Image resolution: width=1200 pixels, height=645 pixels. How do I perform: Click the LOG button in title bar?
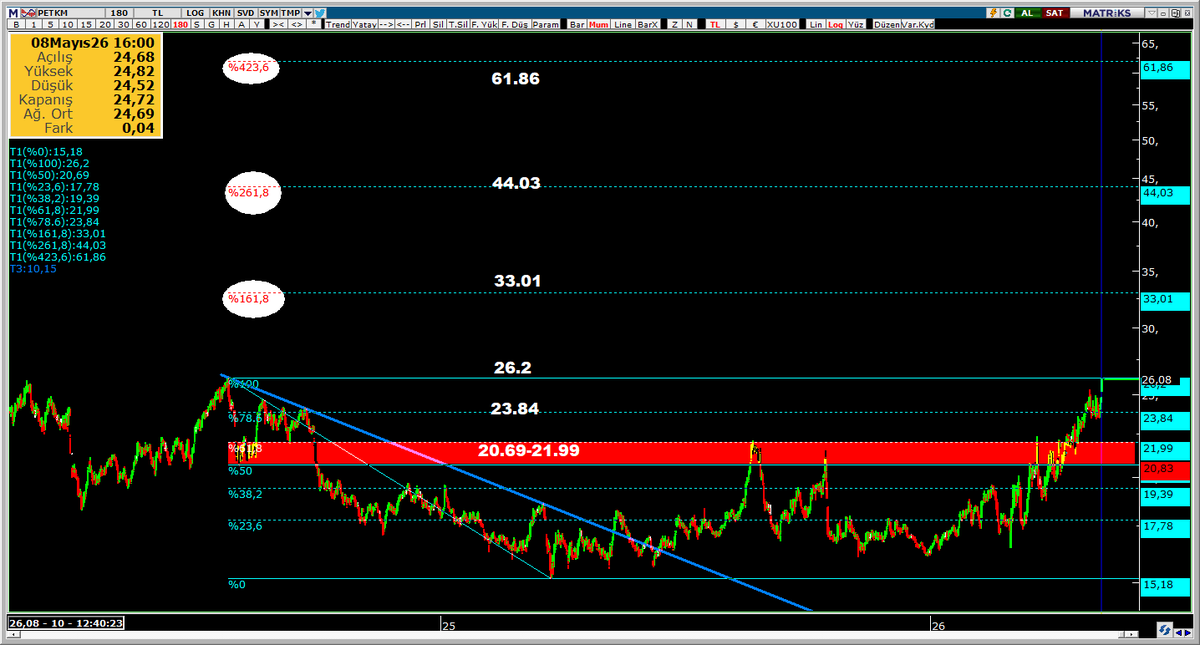(x=195, y=13)
